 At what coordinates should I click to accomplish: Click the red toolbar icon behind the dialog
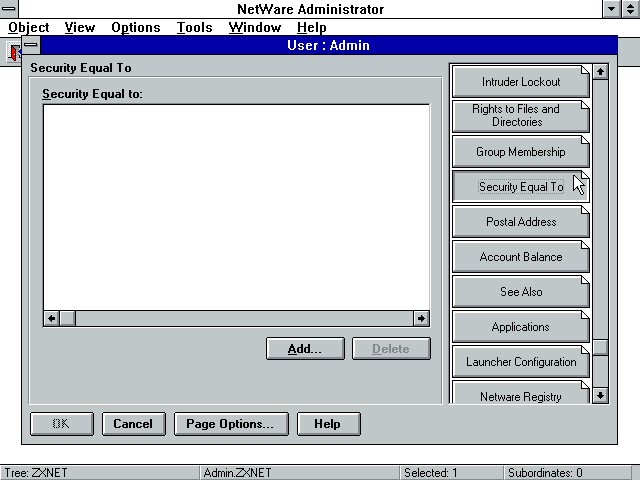[x=15, y=52]
